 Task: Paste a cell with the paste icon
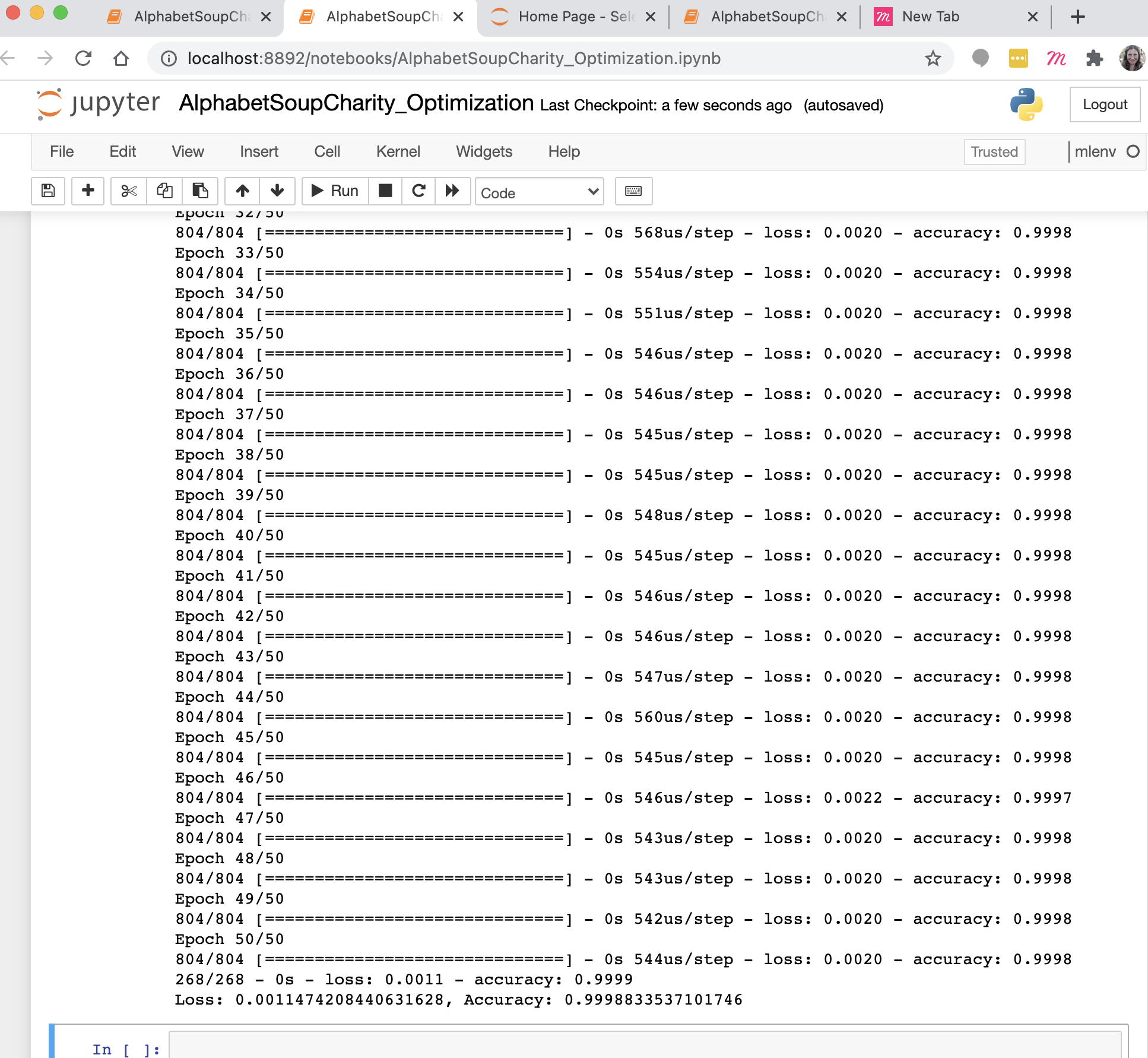pos(201,191)
